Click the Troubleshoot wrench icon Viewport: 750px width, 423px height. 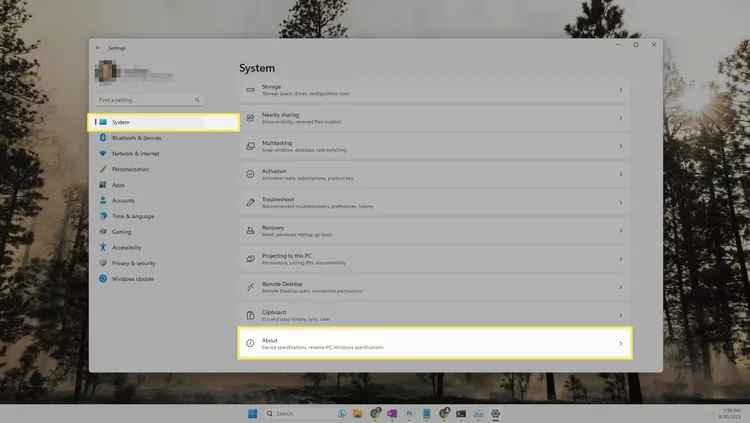tap(250, 203)
